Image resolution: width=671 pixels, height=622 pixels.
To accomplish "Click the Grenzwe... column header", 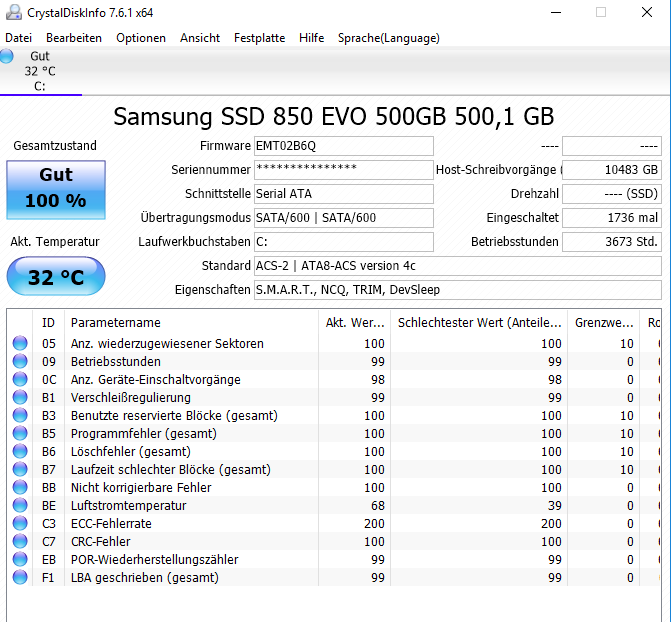I will (x=603, y=322).
